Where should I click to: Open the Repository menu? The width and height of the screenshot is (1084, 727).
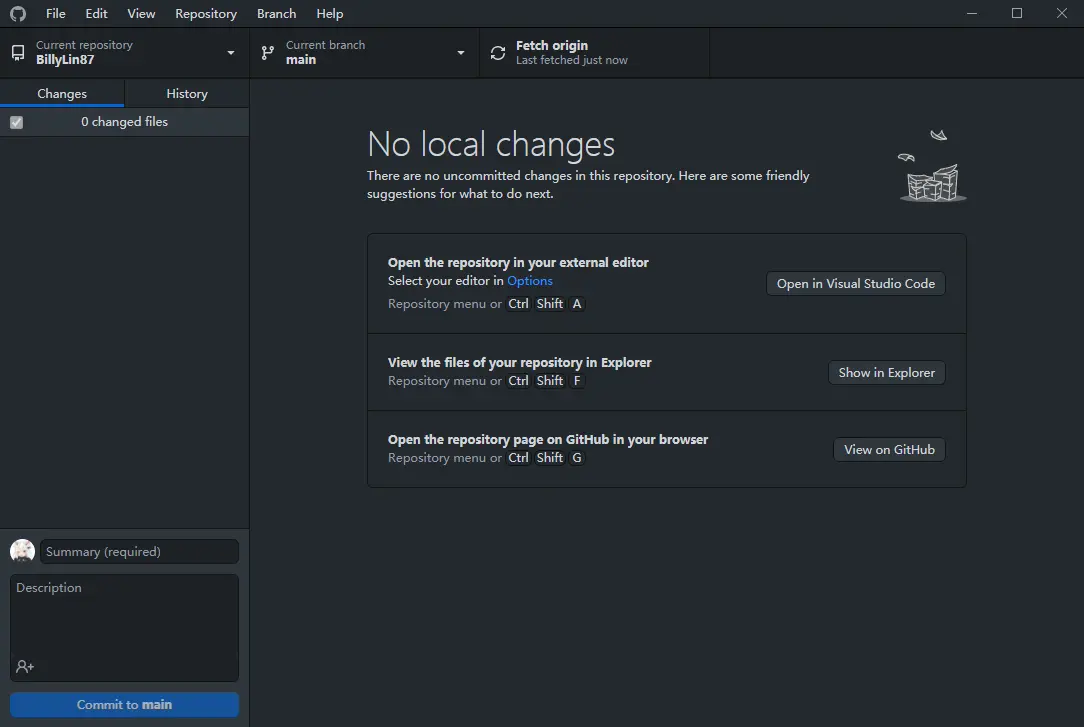click(206, 13)
